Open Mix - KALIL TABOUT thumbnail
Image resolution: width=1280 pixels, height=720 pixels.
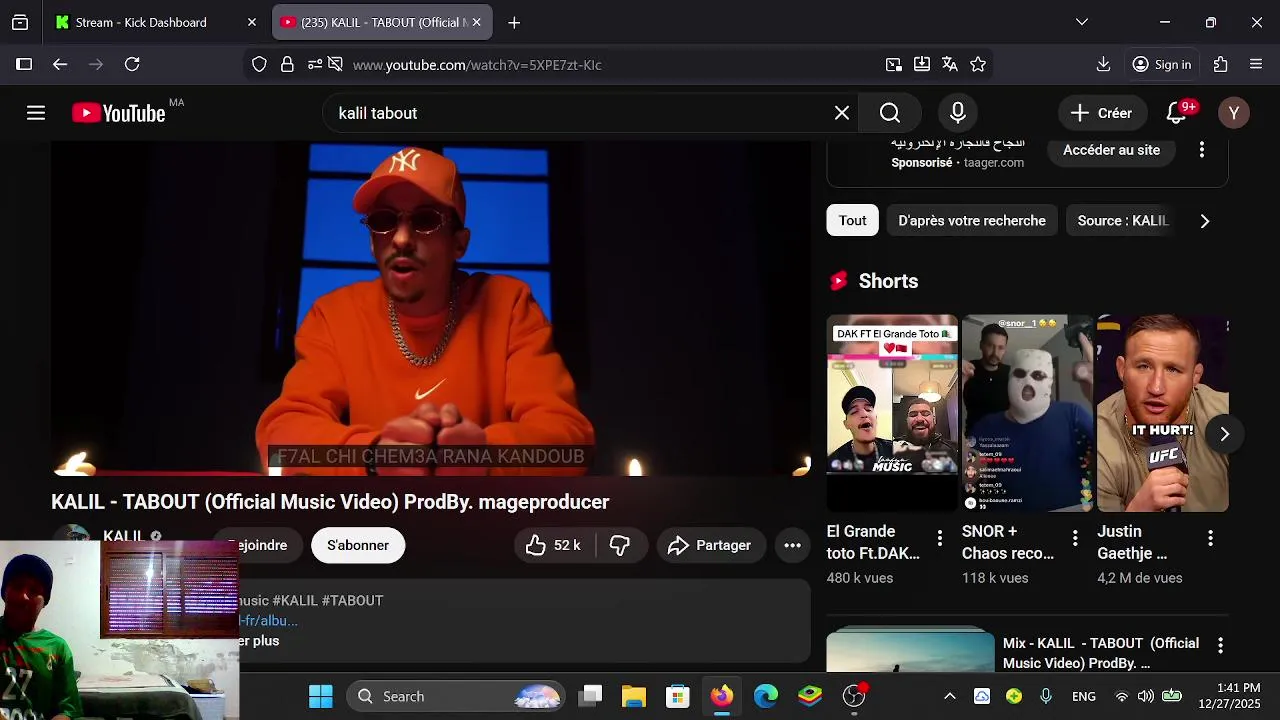[x=910, y=650]
